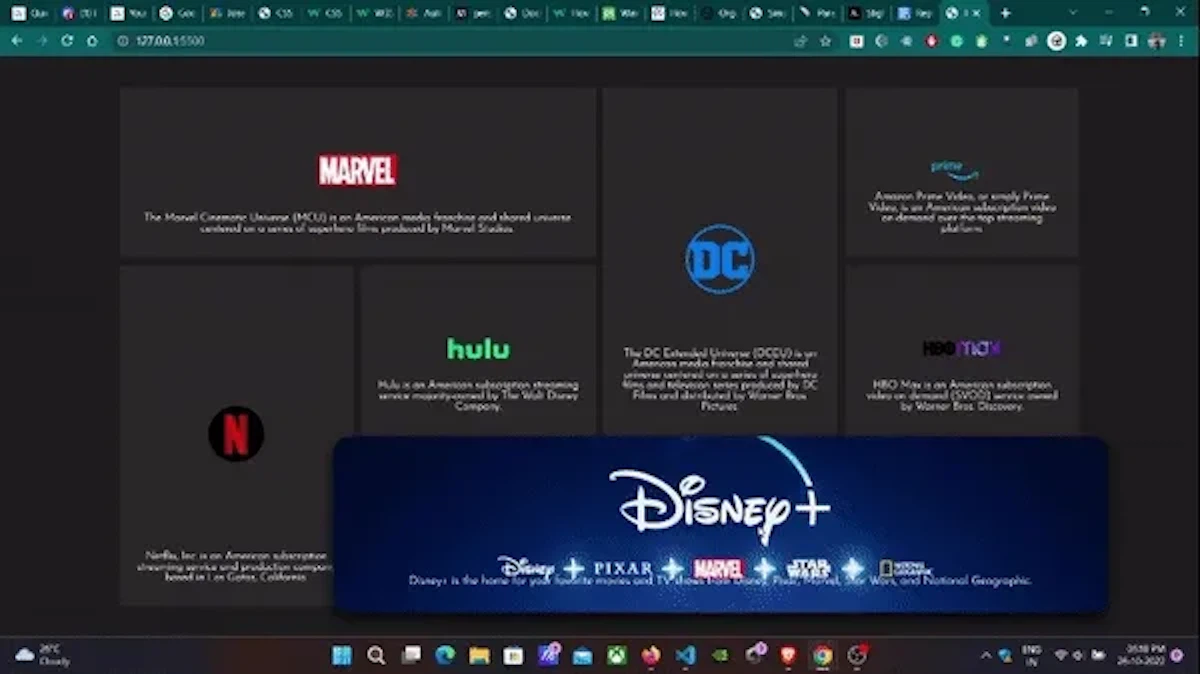Go back with the browser back arrow
The image size is (1200, 674).
tap(17, 41)
